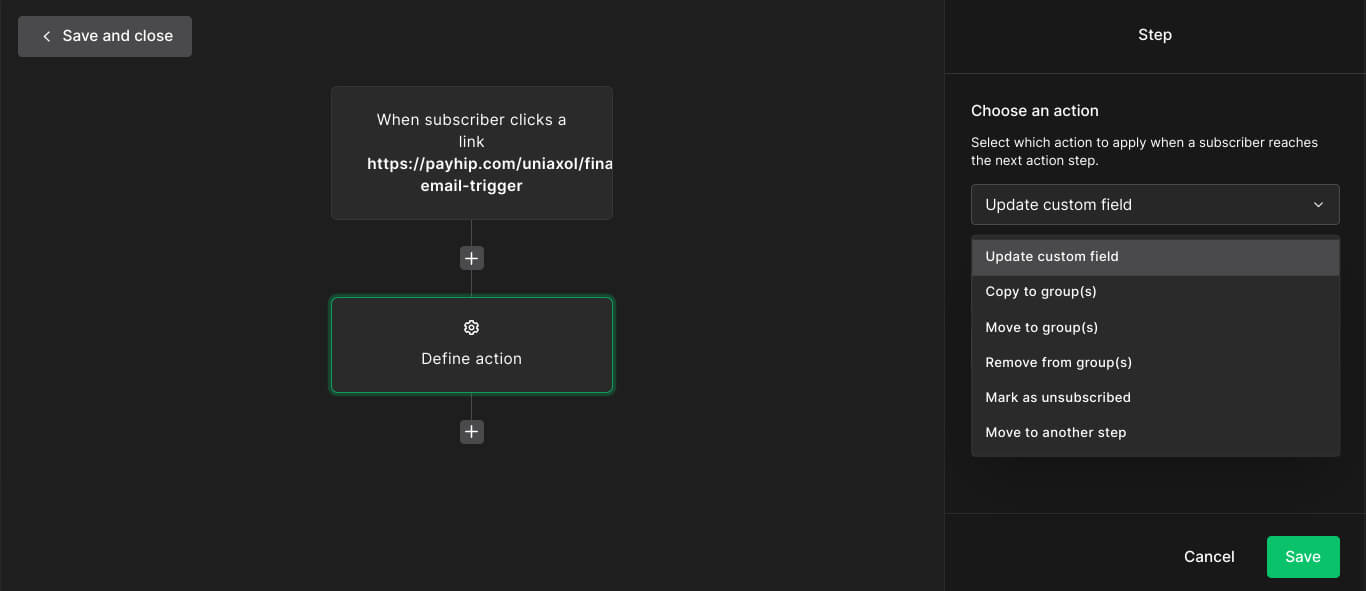Click the payhip.com URL in the trigger
Image resolution: width=1366 pixels, height=591 pixels.
[x=489, y=164]
